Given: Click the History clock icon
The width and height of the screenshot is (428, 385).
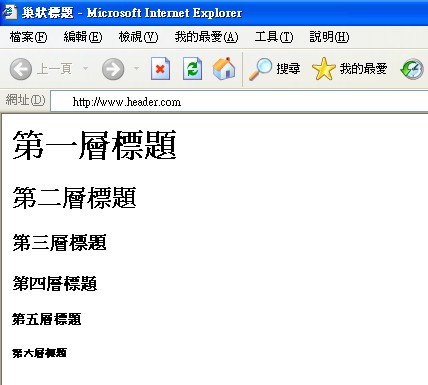Looking at the screenshot, I should point(412,69).
